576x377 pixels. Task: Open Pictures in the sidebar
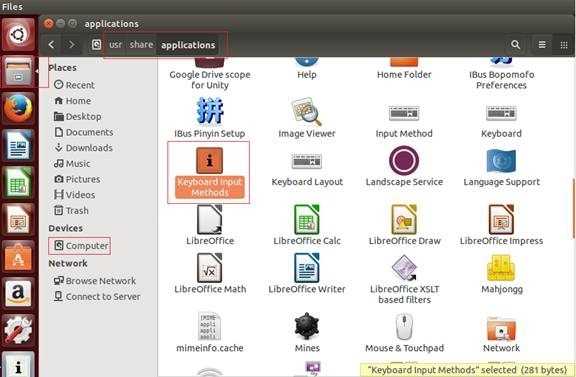click(77, 179)
